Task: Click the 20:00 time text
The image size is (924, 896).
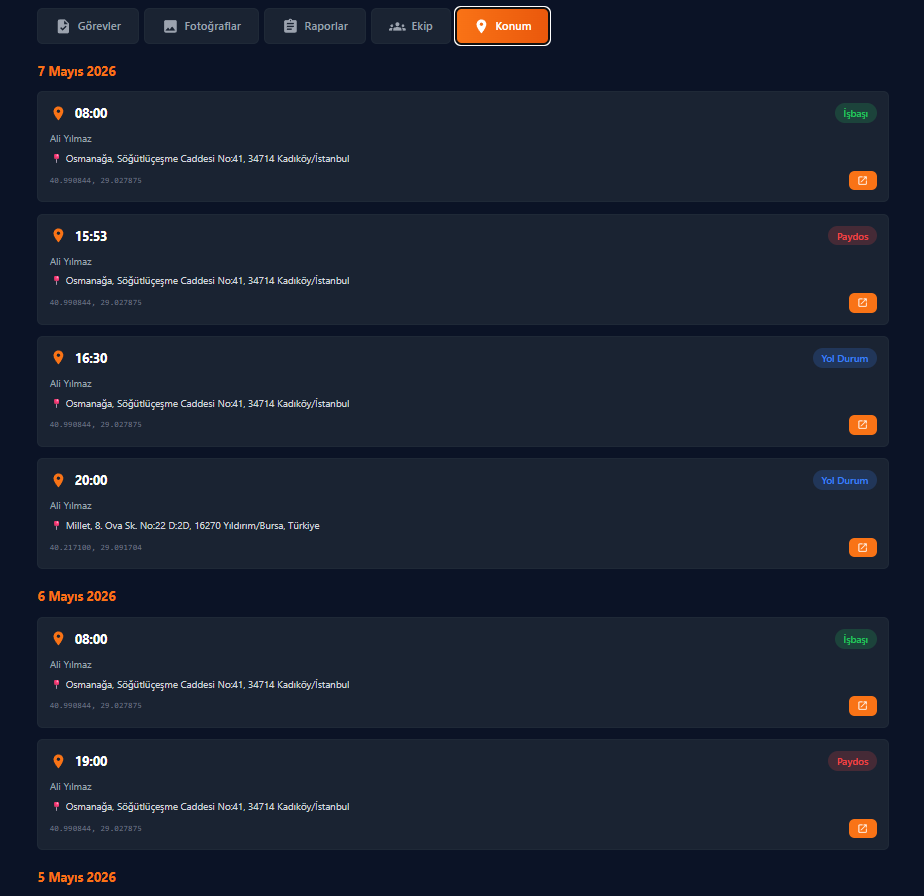Action: 91,480
